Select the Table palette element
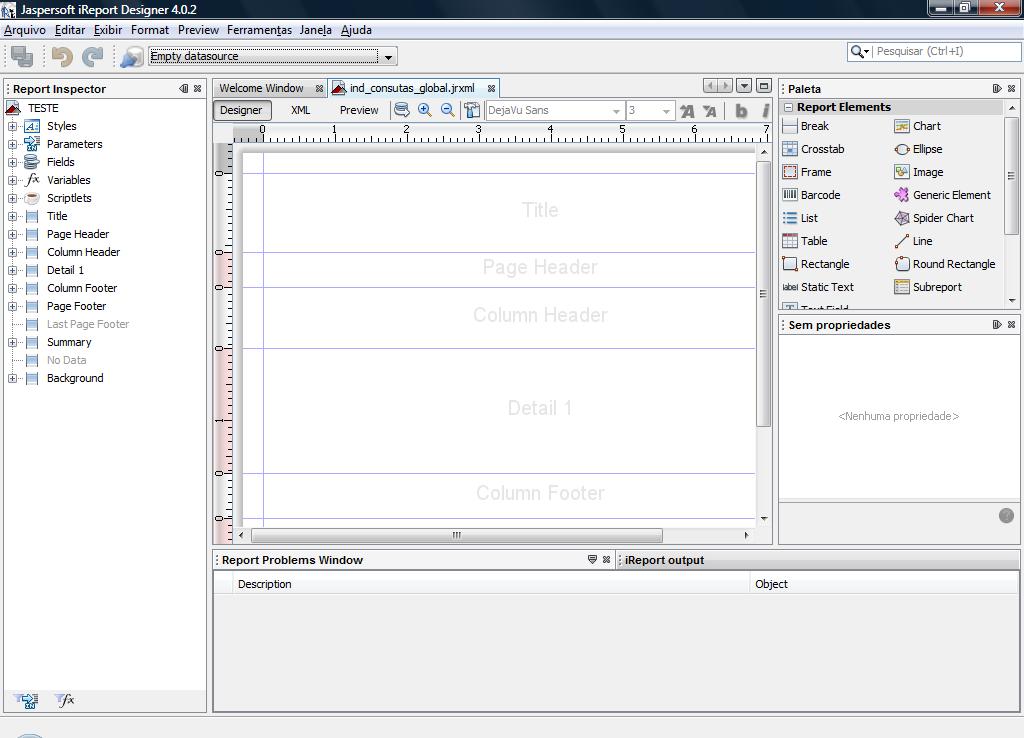The image size is (1024, 738). tap(805, 241)
